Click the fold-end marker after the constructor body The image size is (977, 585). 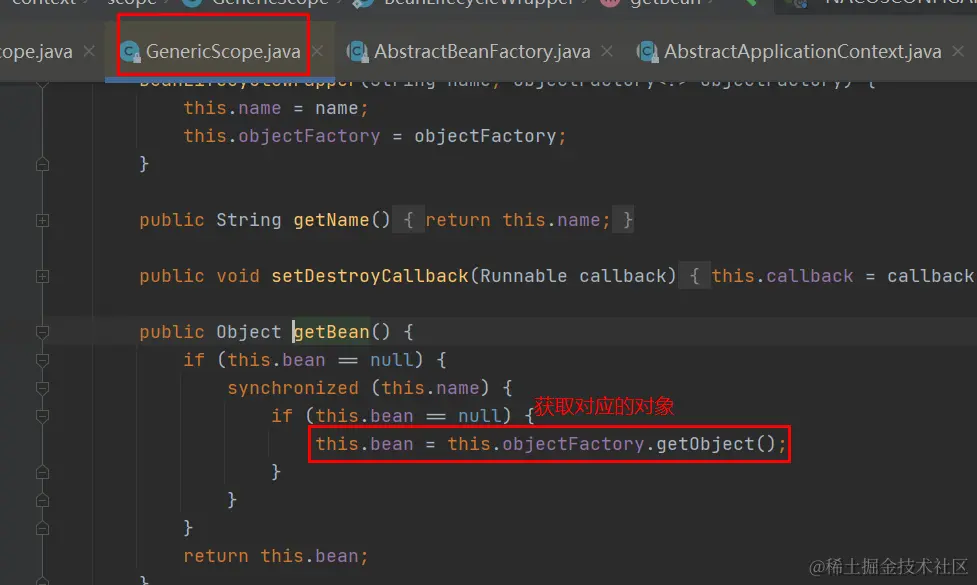pos(42,164)
